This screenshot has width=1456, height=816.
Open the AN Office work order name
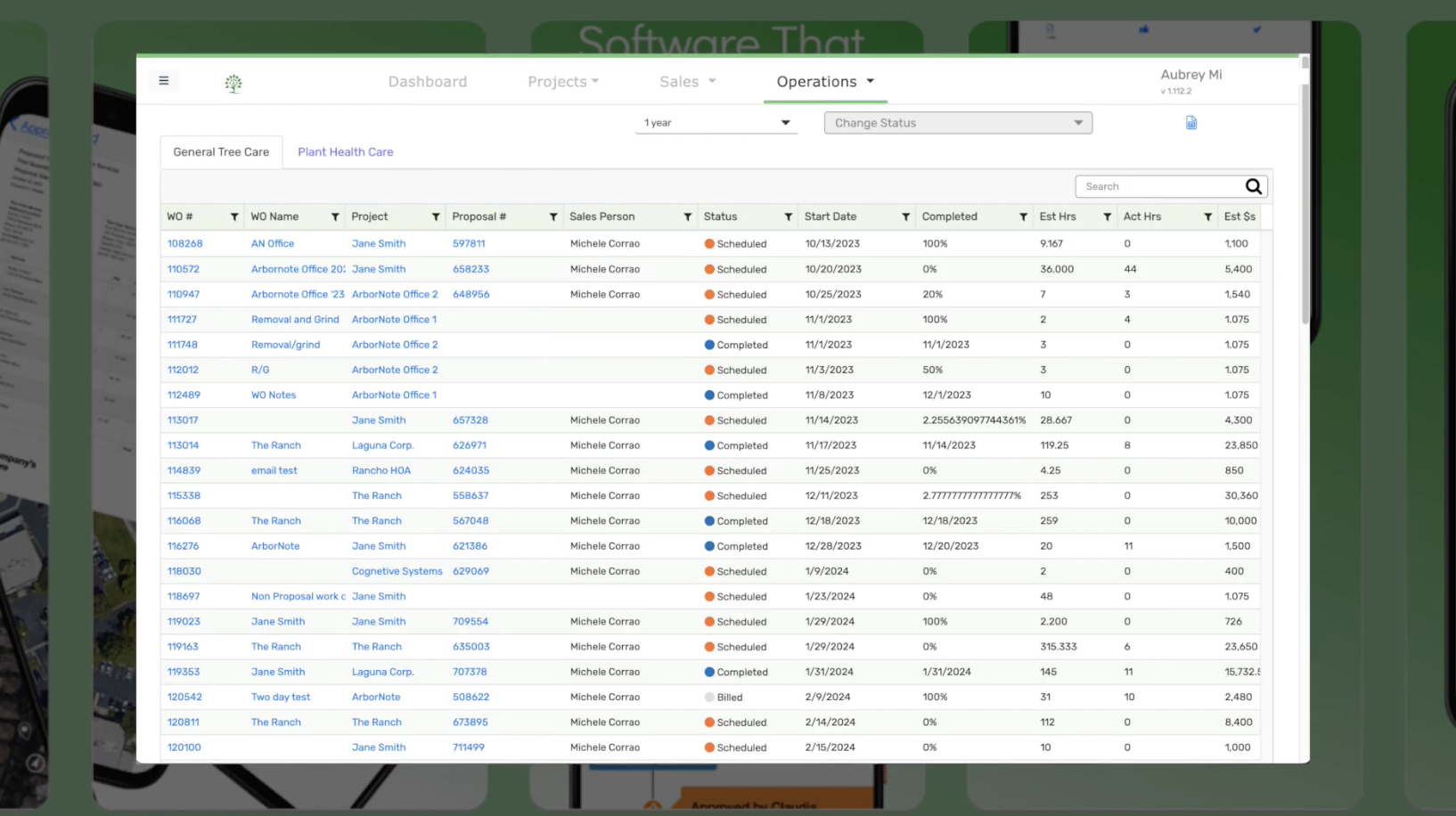tap(273, 243)
